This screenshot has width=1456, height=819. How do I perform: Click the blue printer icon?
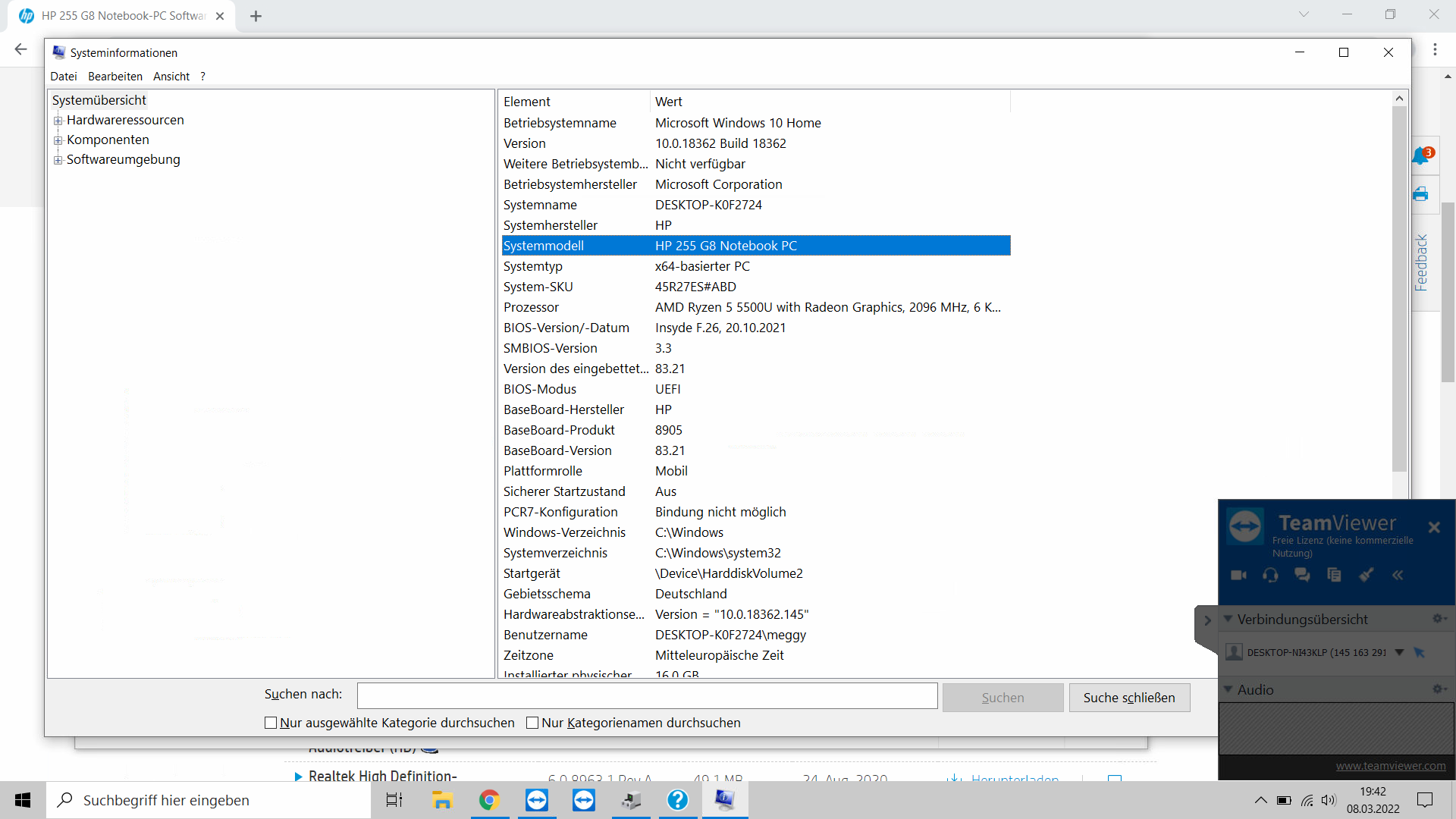pos(1420,194)
